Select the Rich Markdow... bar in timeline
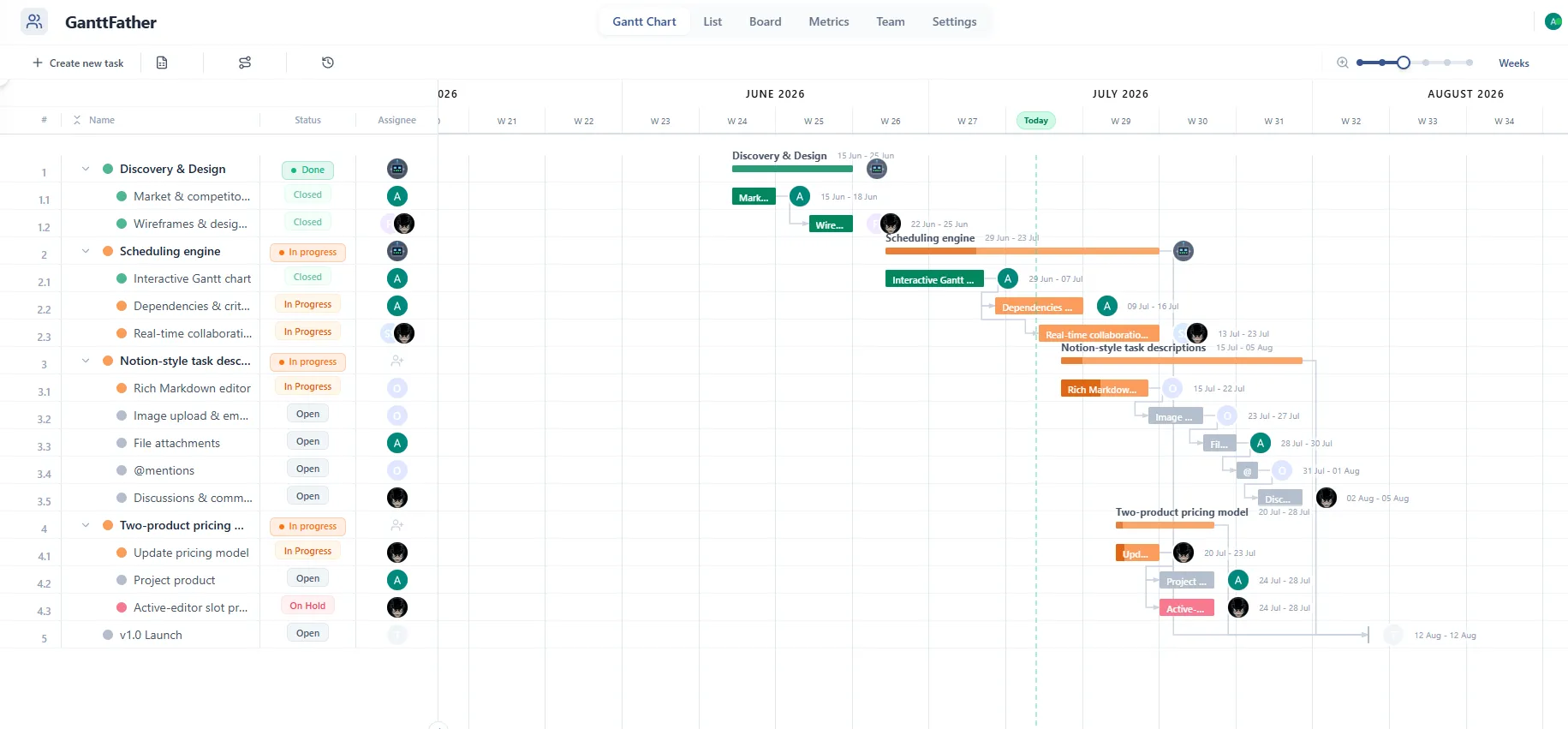 1104,389
